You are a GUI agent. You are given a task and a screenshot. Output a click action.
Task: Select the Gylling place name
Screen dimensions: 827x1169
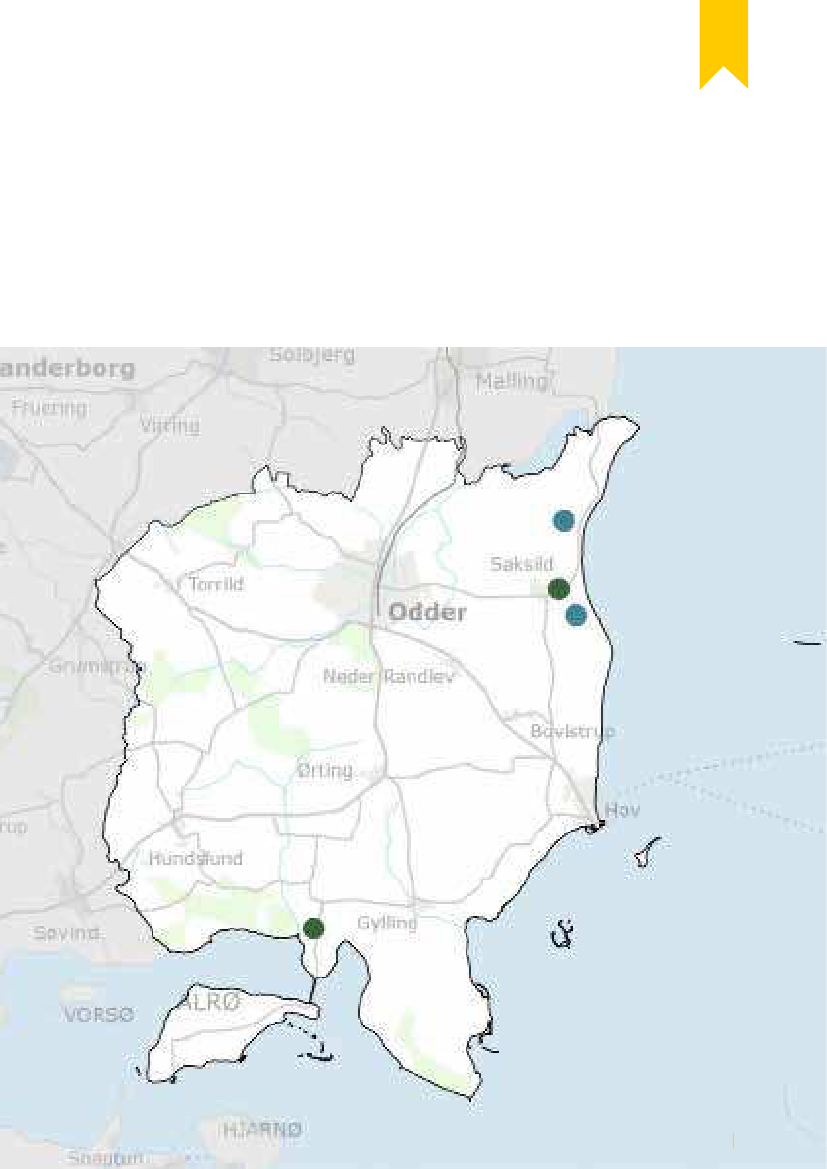tap(387, 922)
